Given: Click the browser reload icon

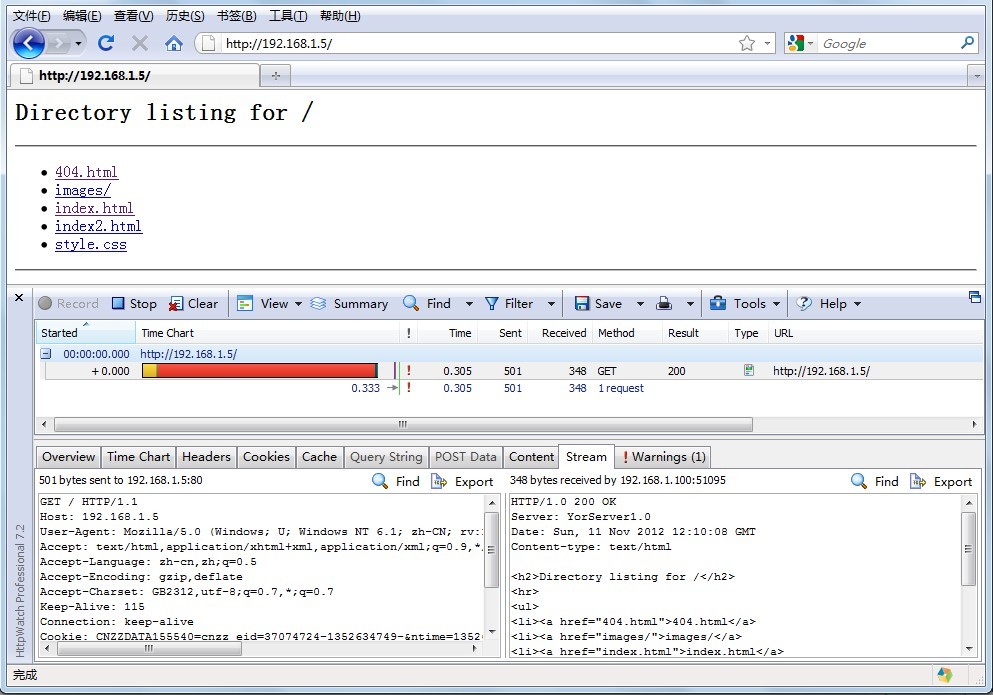Looking at the screenshot, I should tap(106, 43).
